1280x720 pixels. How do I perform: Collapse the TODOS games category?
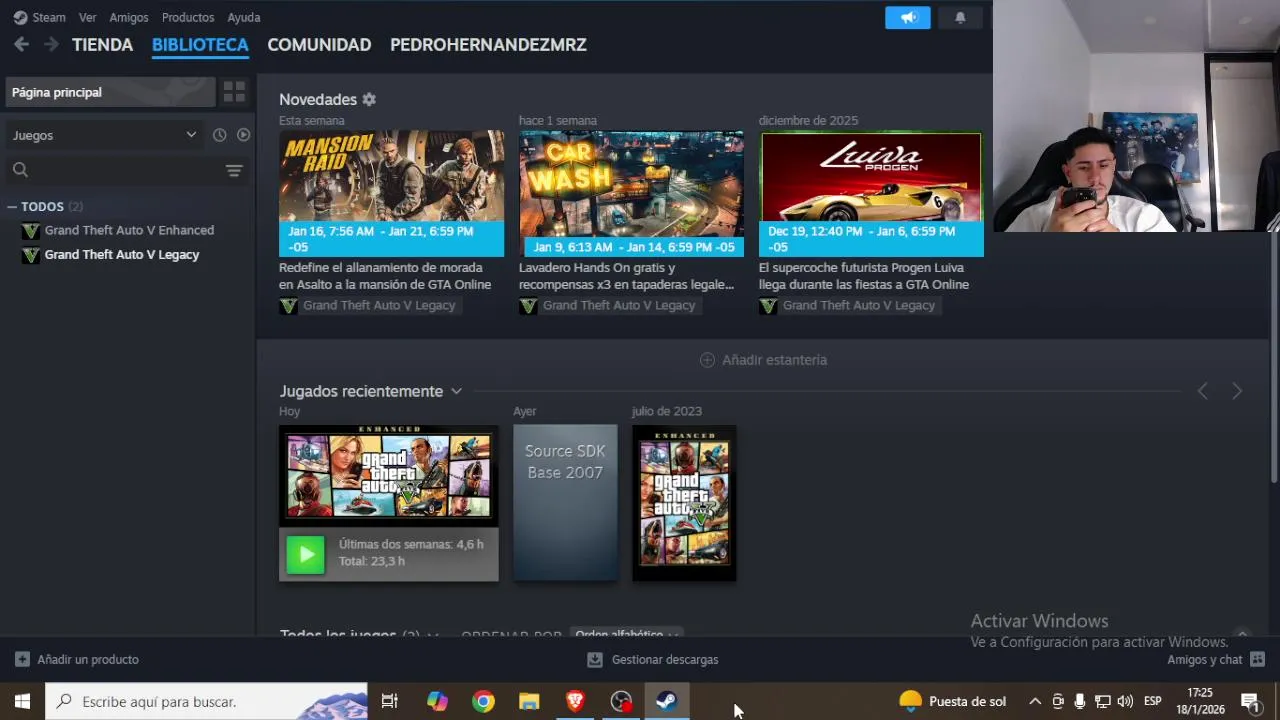12,206
